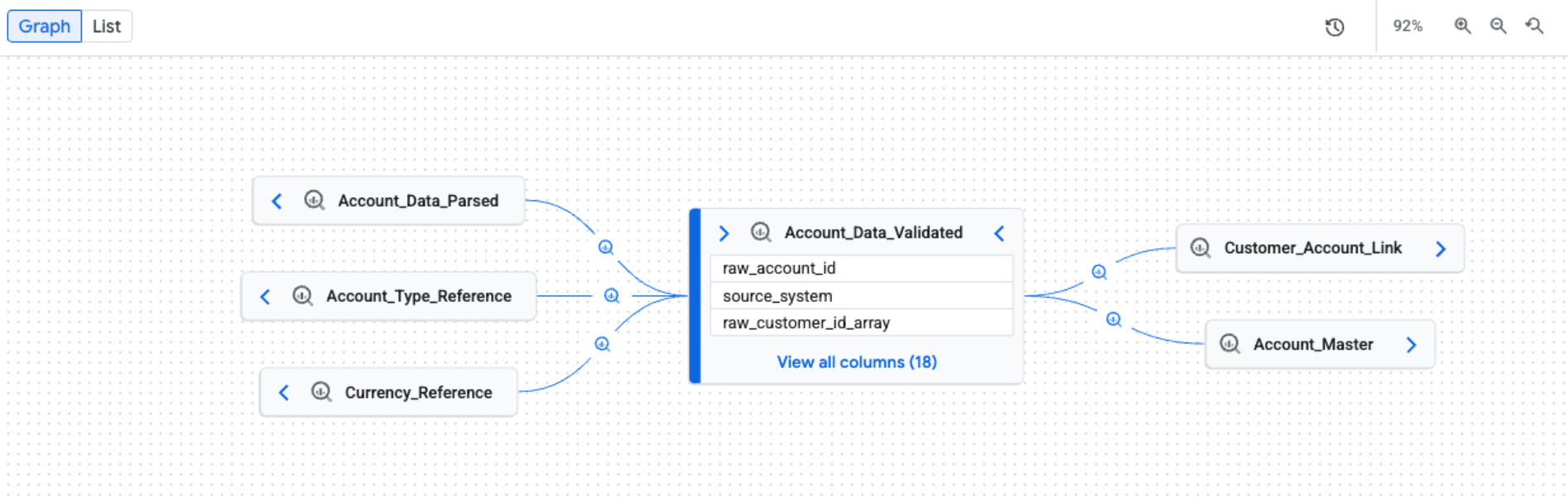Viewport: 1568px width, 503px height.
Task: Inspect the edge icon between Currency_Reference and Account_Data_Validated
Action: [602, 343]
